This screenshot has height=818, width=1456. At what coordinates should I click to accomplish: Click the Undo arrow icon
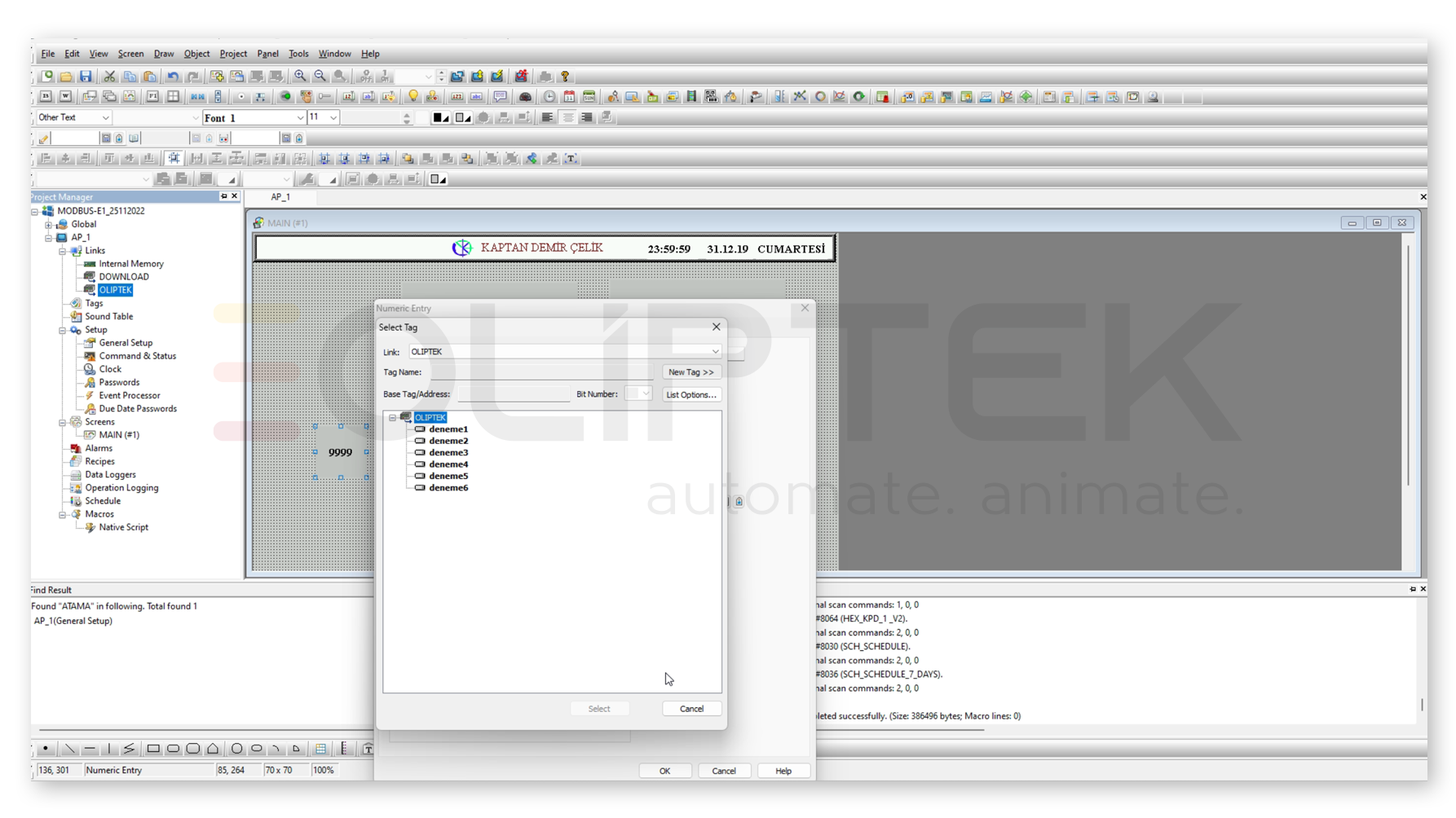click(x=173, y=77)
